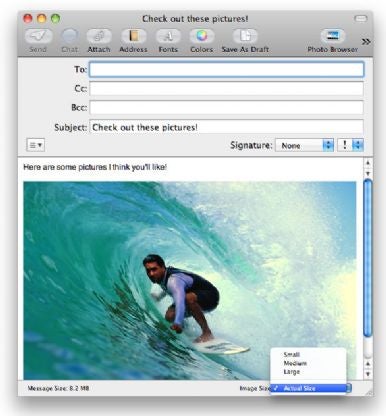Click the Send paper plane icon
386x416 pixels.
pyautogui.click(x=38, y=36)
